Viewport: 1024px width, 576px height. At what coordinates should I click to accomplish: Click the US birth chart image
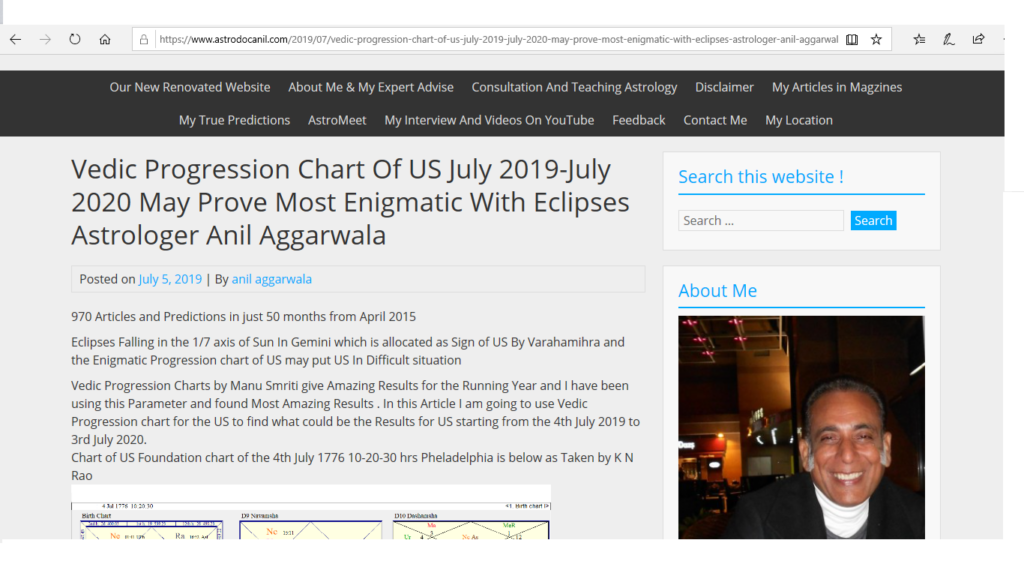coord(311,512)
